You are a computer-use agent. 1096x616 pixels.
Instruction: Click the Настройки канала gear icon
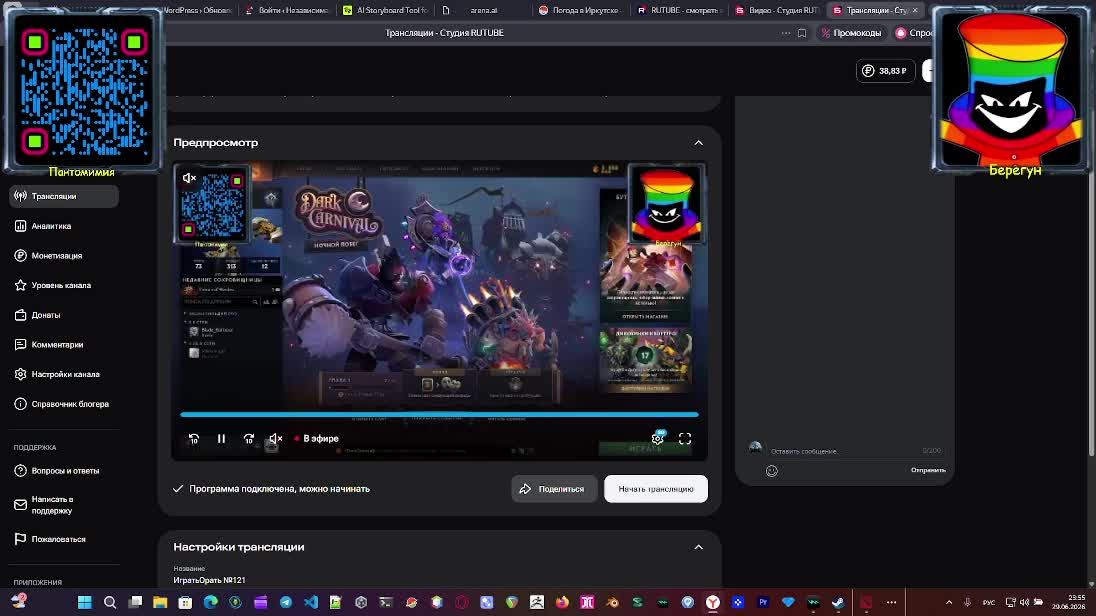[x=20, y=374]
